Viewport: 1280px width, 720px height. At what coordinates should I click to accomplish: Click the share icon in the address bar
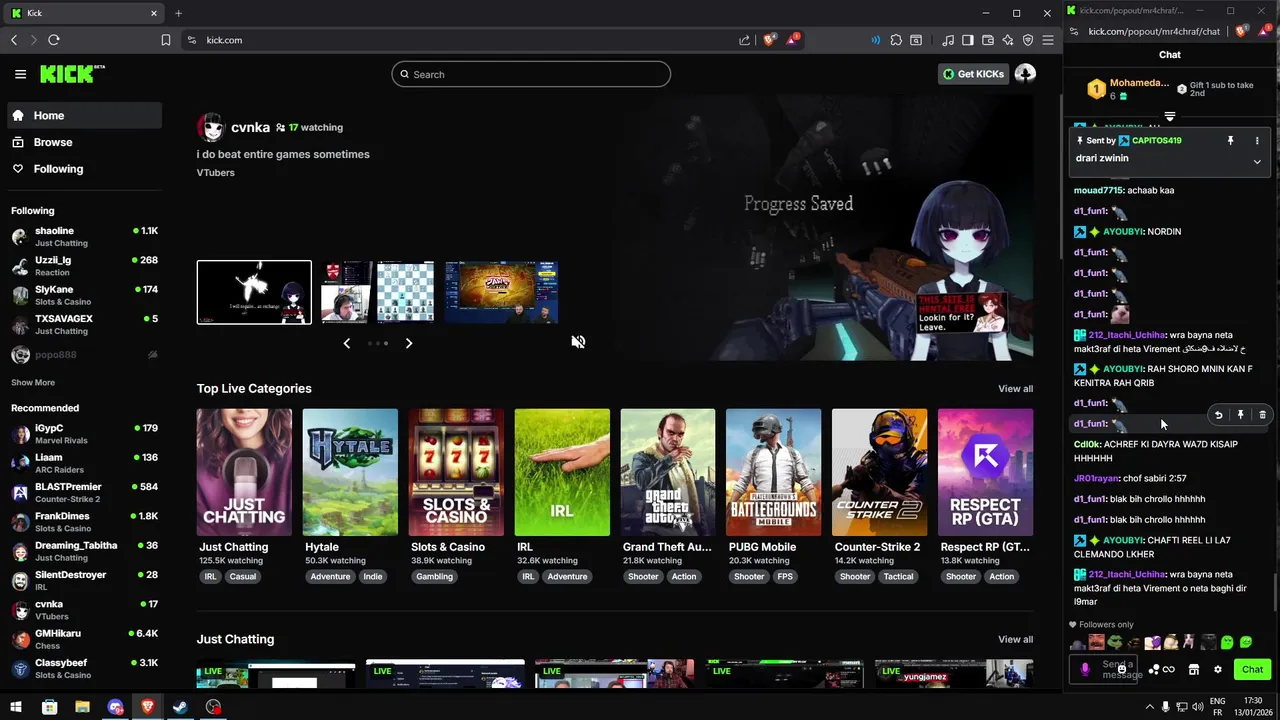point(744,40)
